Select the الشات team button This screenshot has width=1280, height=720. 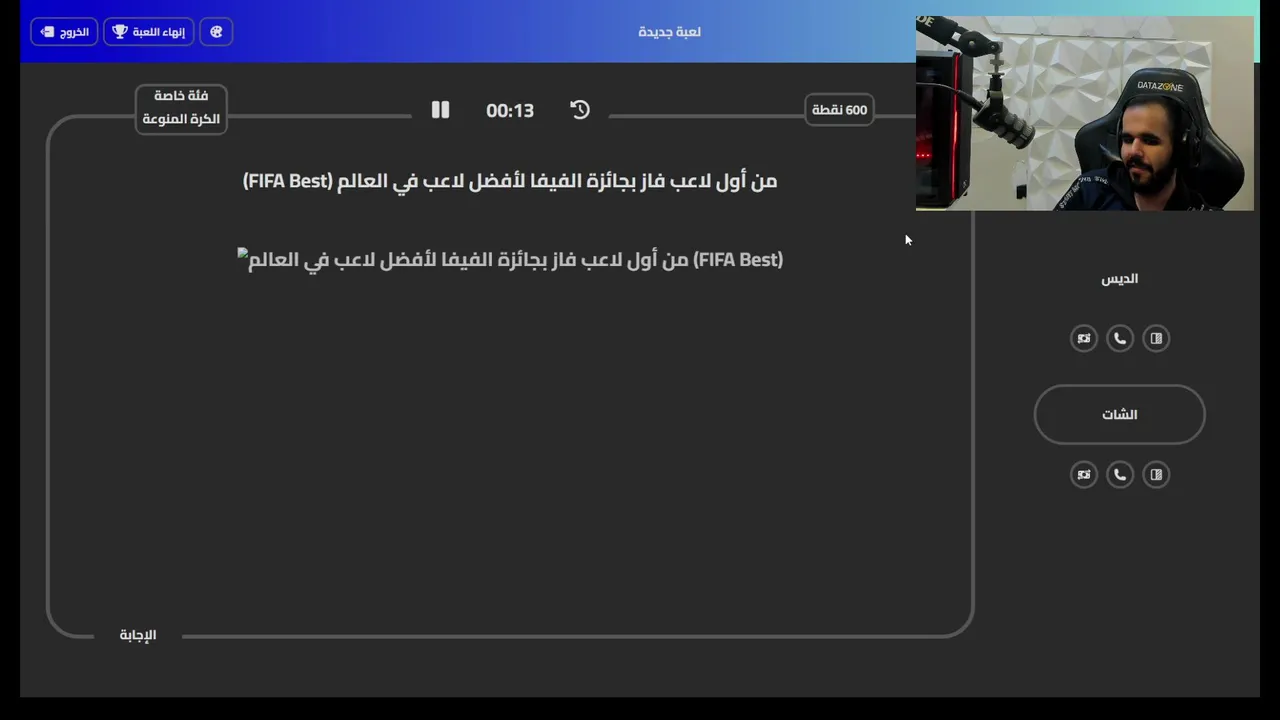tap(1119, 414)
